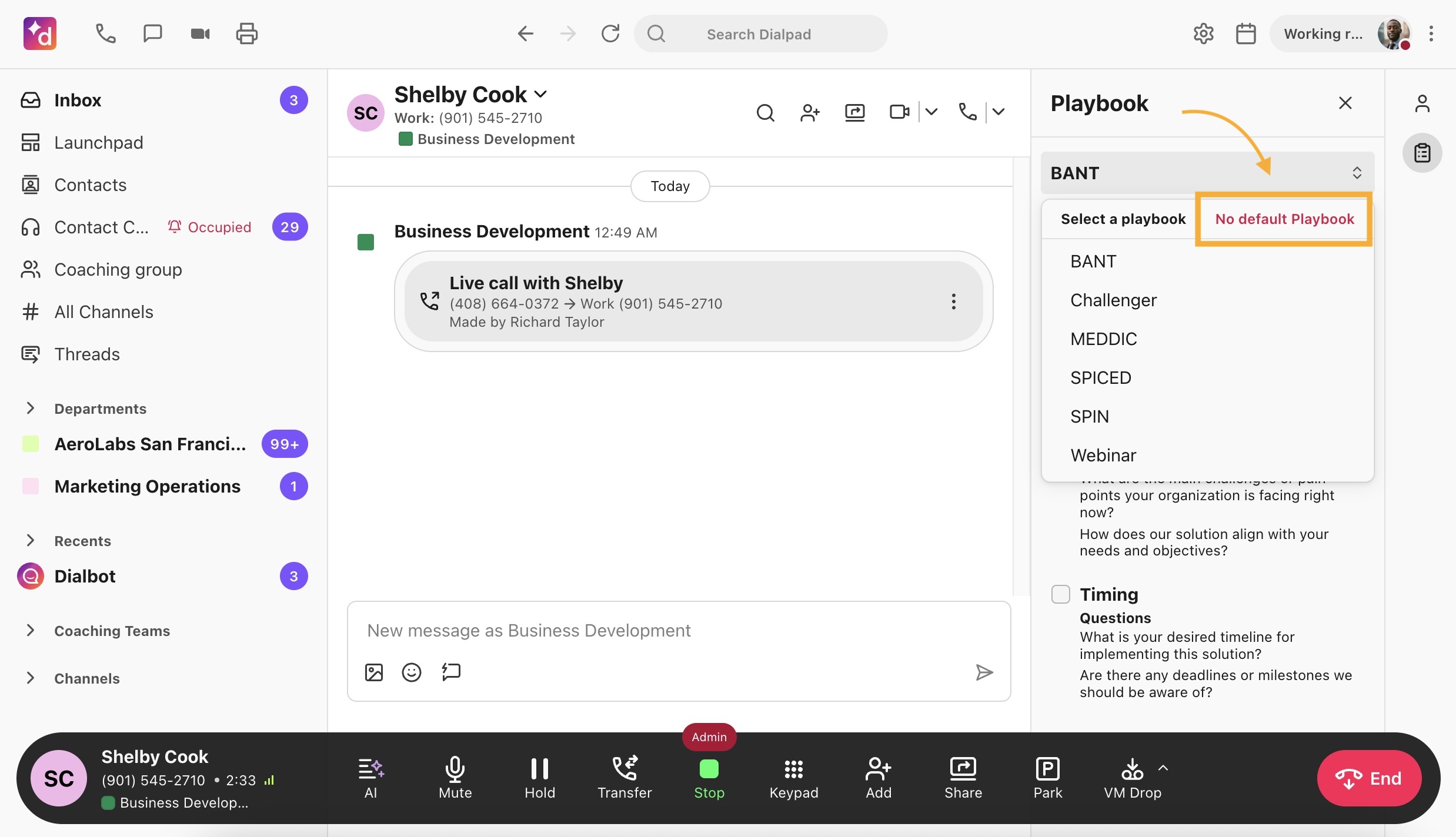Expand VM Drop options caret
The image size is (1456, 837).
click(x=1163, y=768)
